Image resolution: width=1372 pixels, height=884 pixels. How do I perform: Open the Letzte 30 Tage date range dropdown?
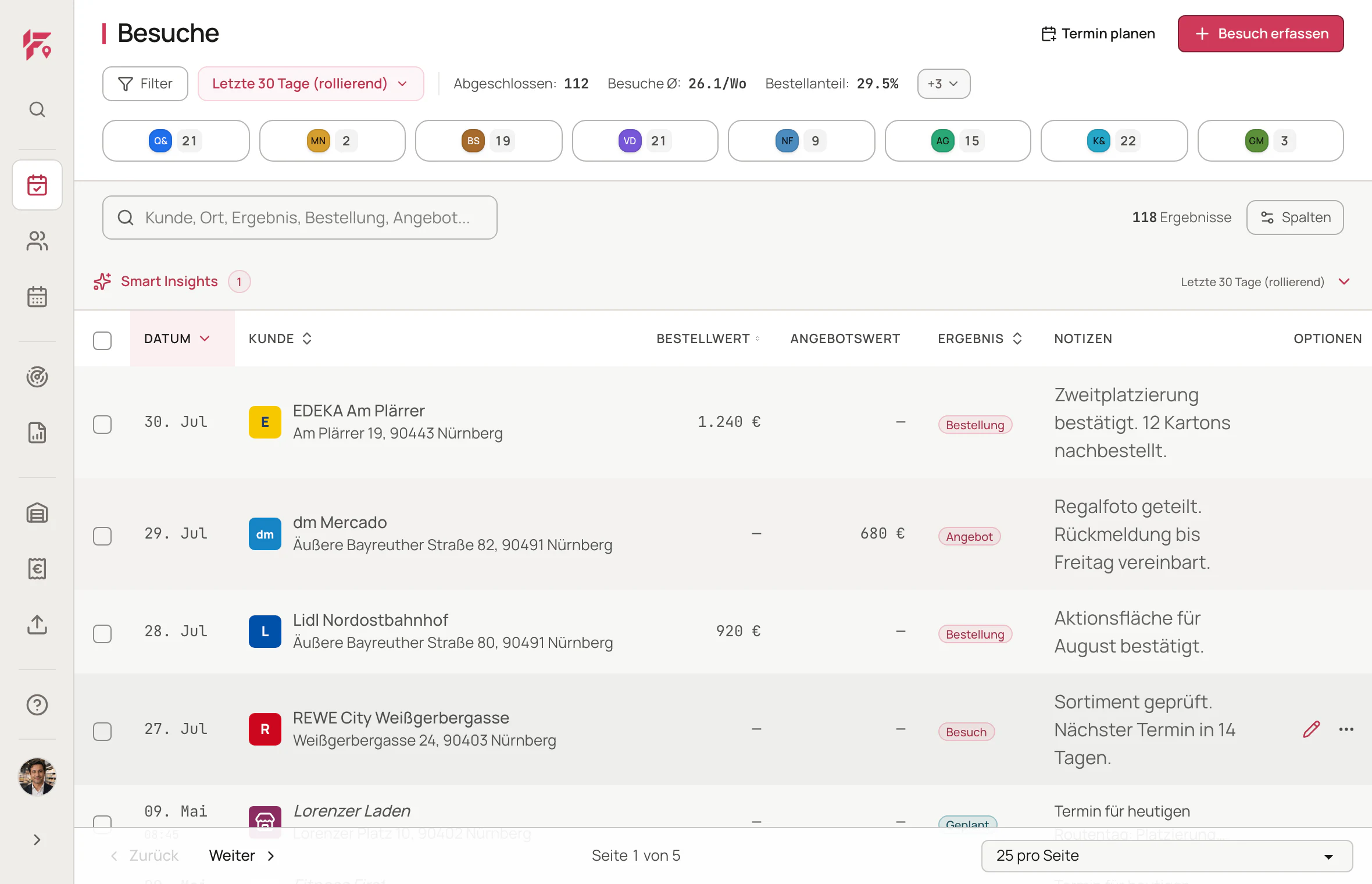click(311, 84)
